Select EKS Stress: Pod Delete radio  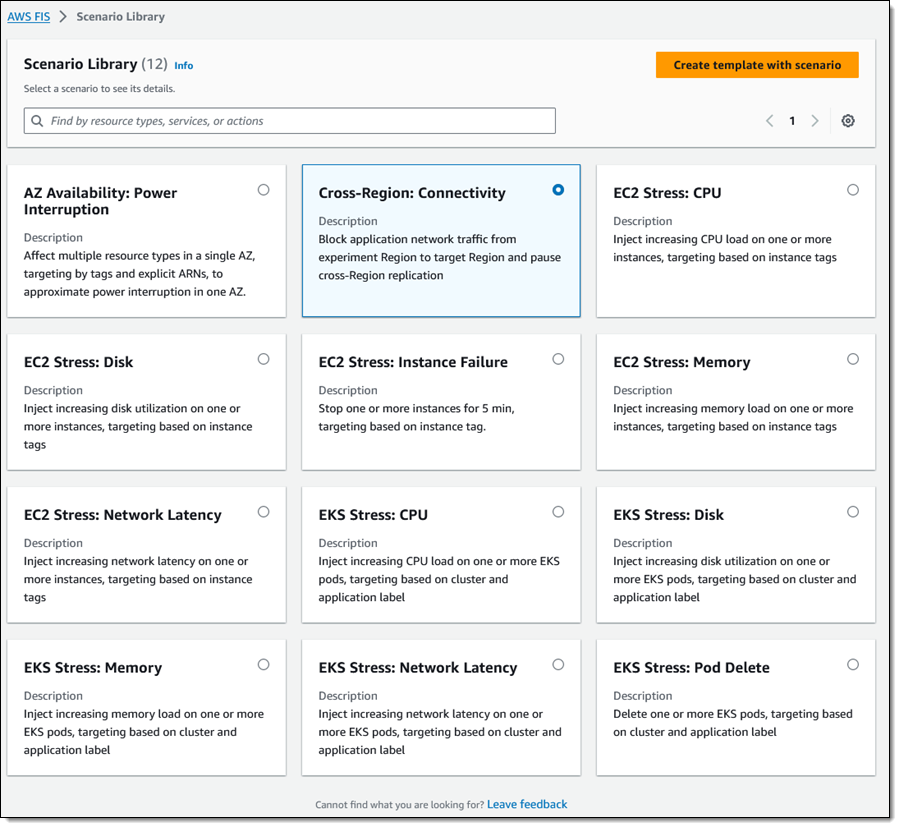(853, 664)
